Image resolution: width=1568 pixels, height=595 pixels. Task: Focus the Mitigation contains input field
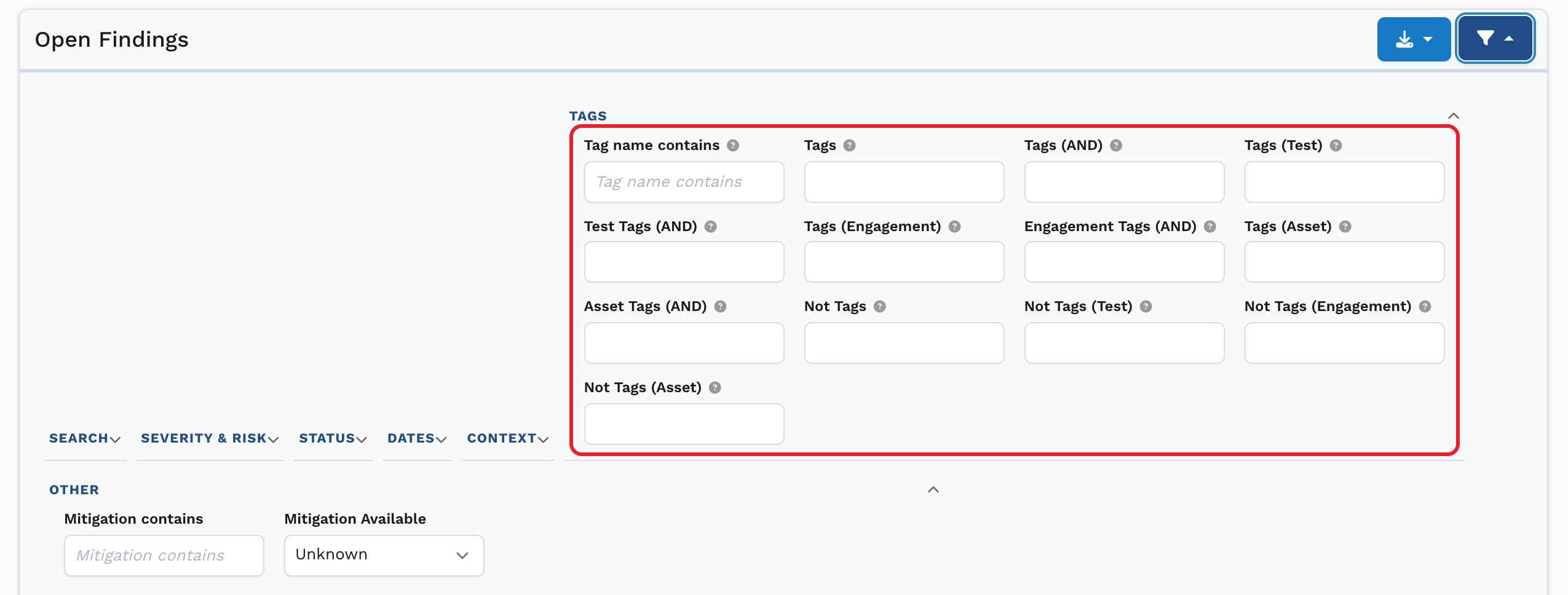point(164,555)
